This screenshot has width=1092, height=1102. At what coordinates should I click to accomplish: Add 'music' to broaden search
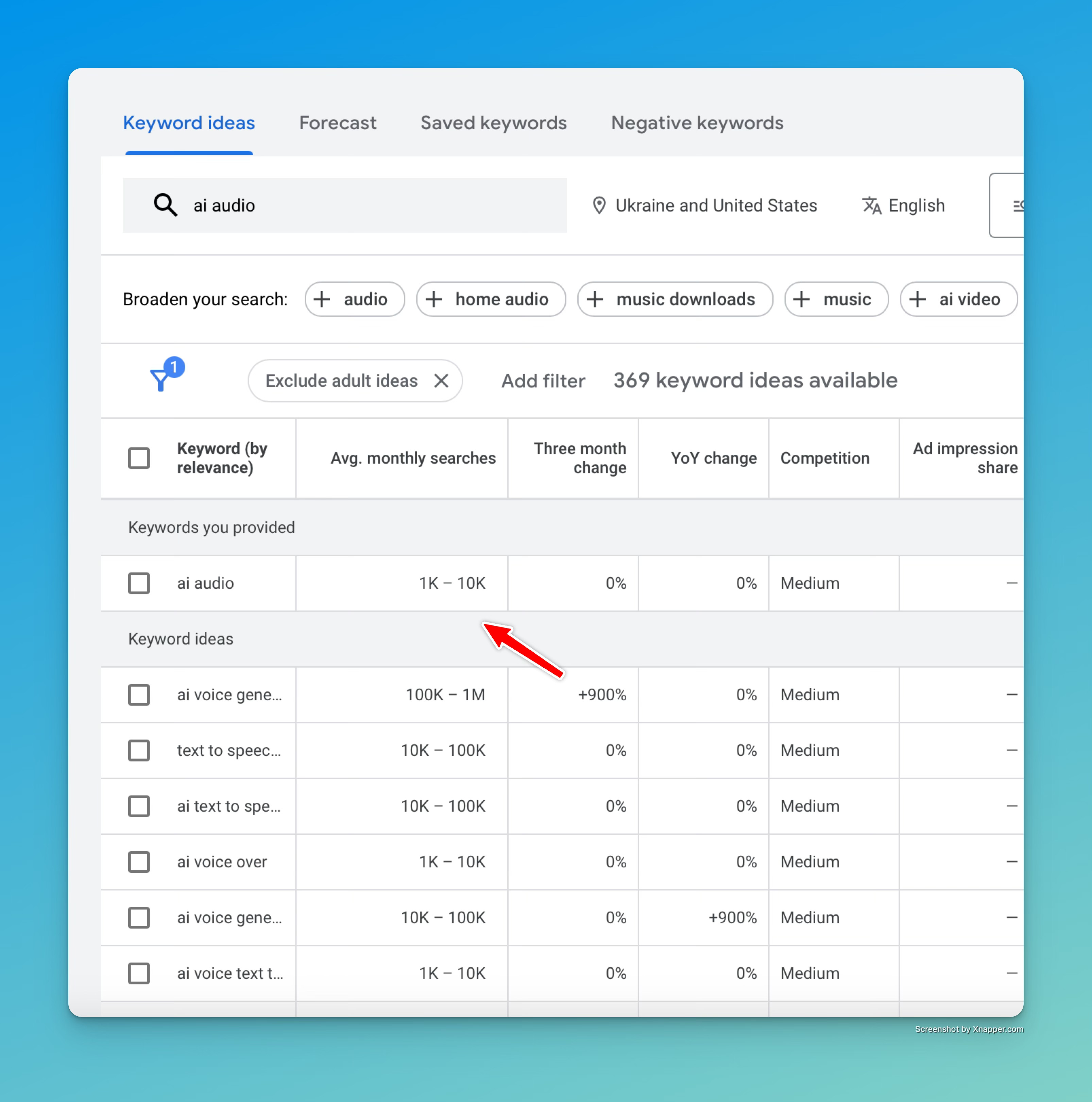pyautogui.click(x=836, y=299)
